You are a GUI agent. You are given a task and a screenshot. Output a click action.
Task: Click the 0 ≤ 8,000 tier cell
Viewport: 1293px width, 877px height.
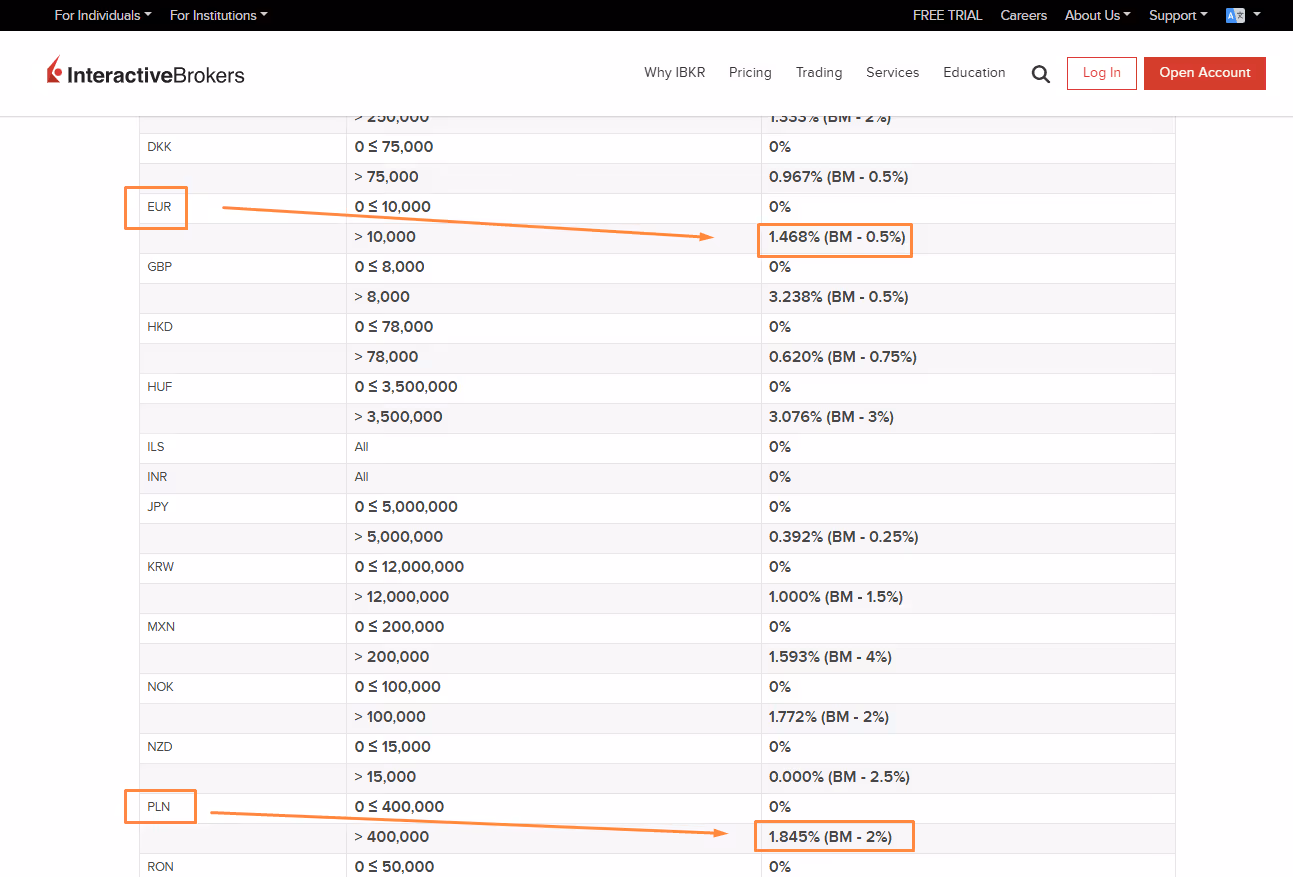click(x=554, y=267)
